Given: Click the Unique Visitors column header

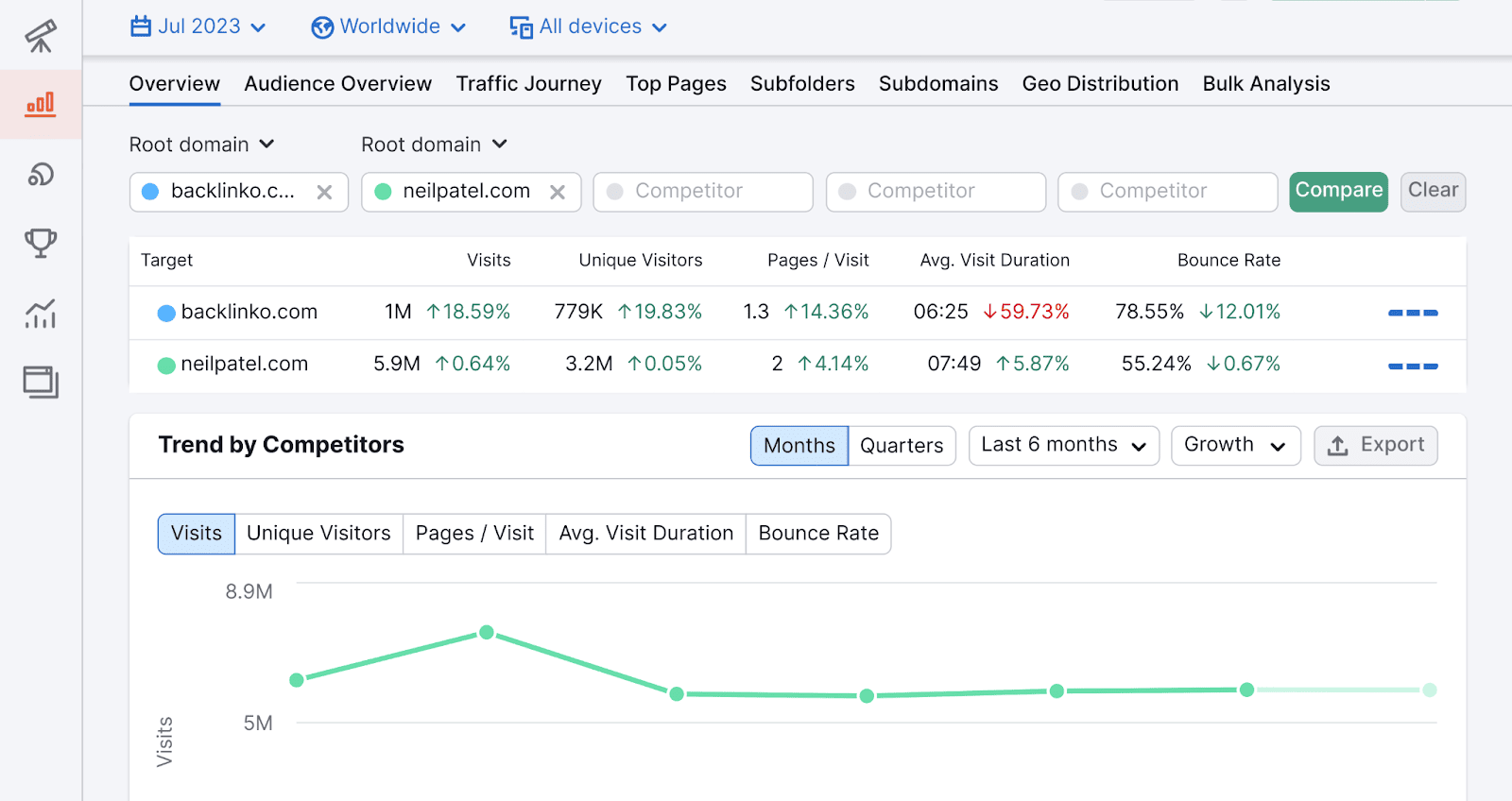Looking at the screenshot, I should [641, 261].
